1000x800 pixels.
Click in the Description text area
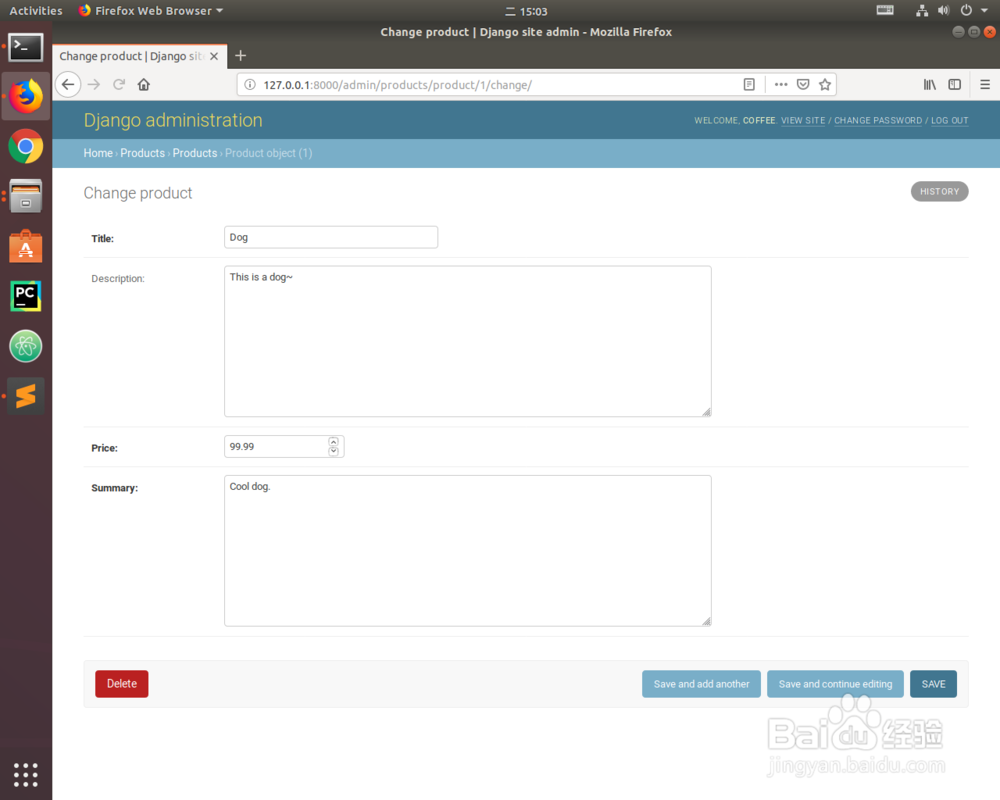467,341
